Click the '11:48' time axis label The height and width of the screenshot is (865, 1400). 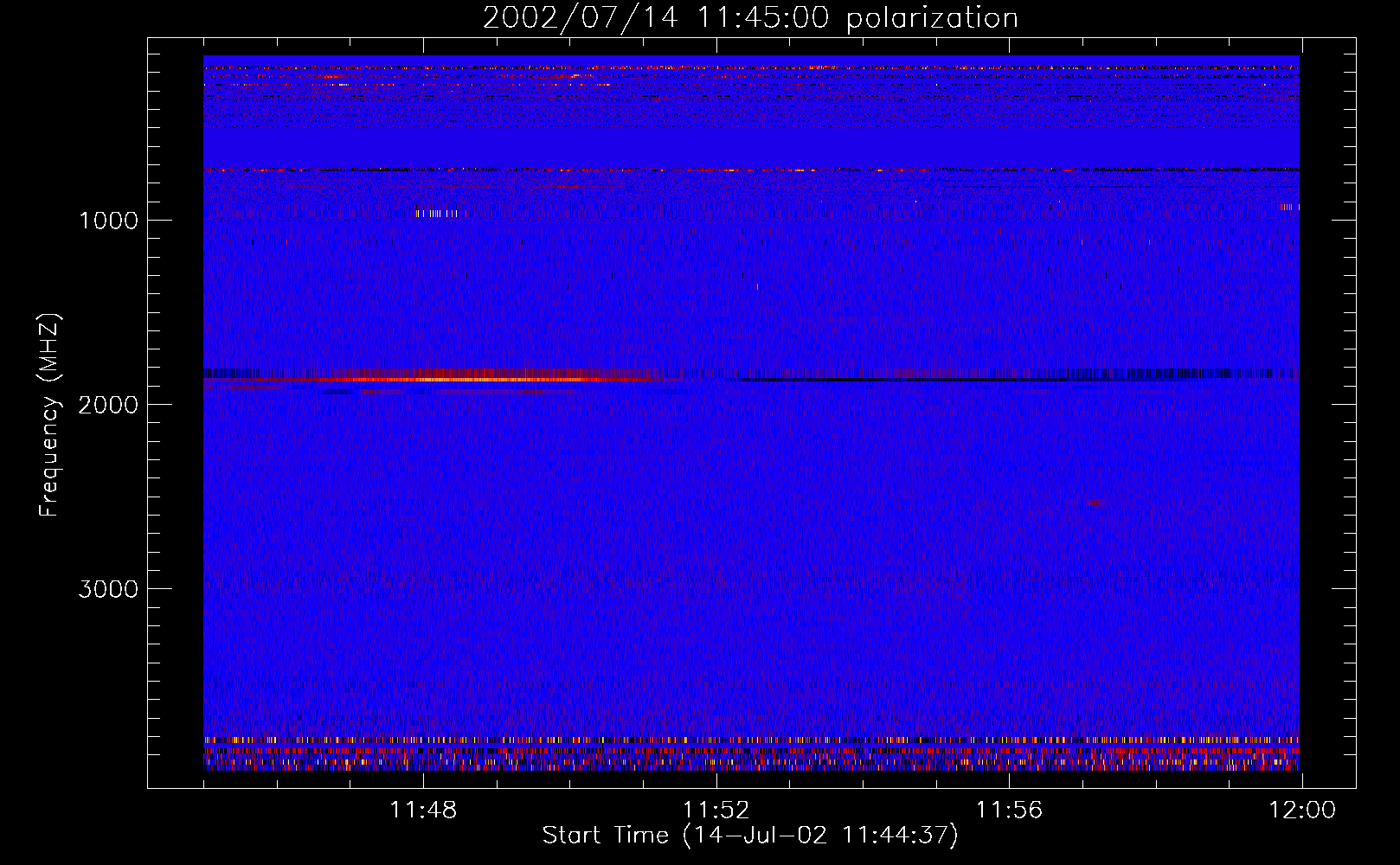pyautogui.click(x=423, y=811)
